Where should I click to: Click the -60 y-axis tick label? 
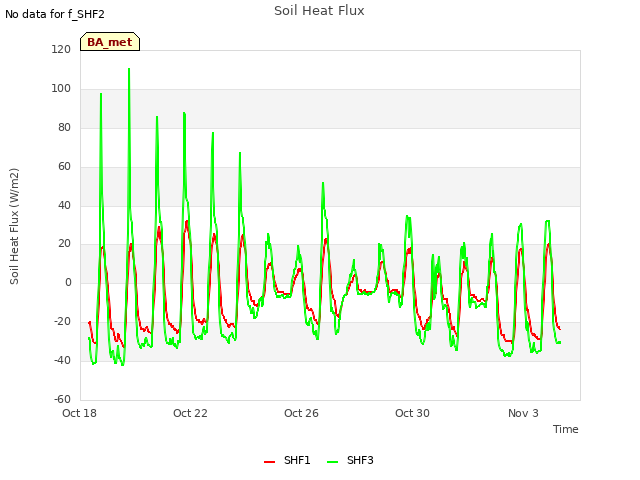[x=62, y=399]
